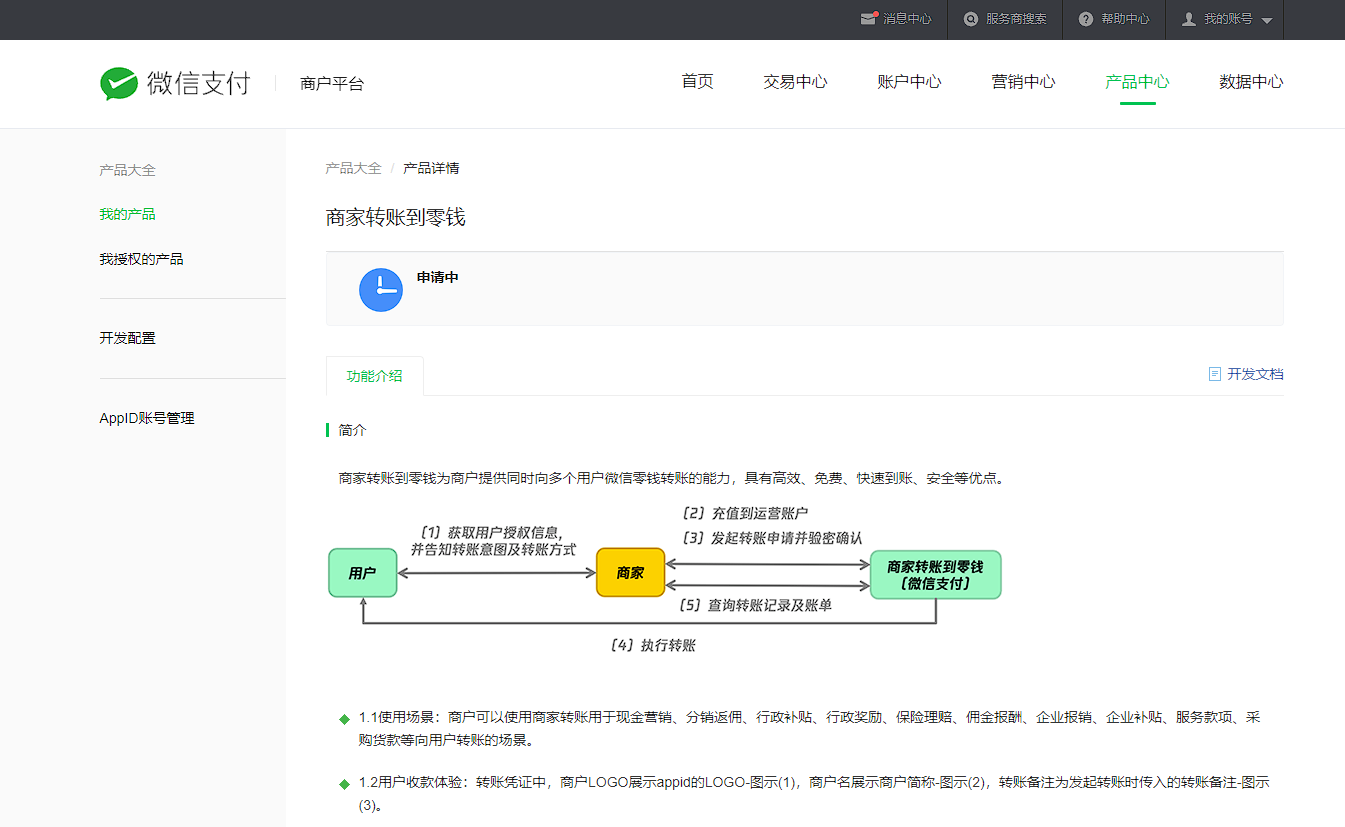Click the 服务商搜索 magnifier icon
The width and height of the screenshot is (1345, 827).
click(970, 19)
